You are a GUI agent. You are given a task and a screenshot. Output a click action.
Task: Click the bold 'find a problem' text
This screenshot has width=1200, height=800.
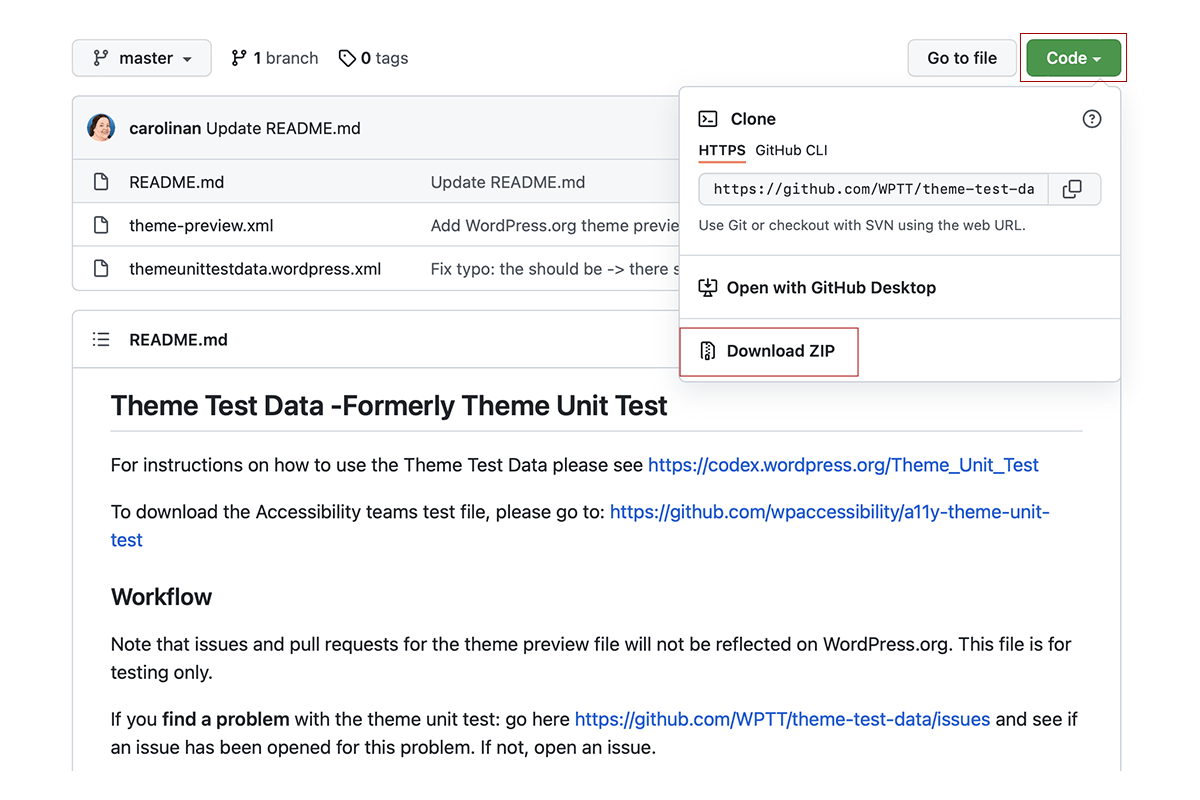[226, 719]
